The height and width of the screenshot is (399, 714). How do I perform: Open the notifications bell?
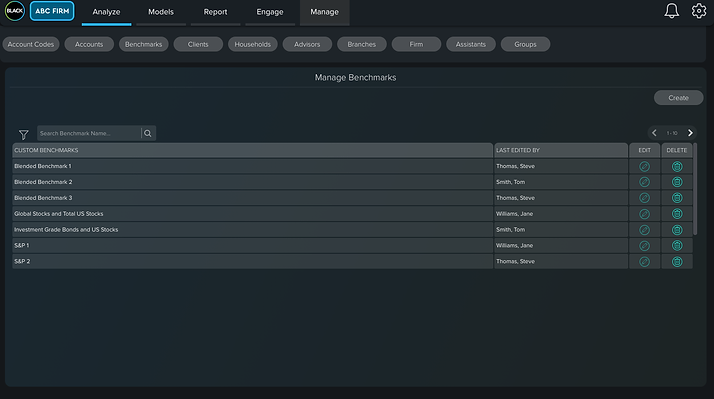click(671, 11)
